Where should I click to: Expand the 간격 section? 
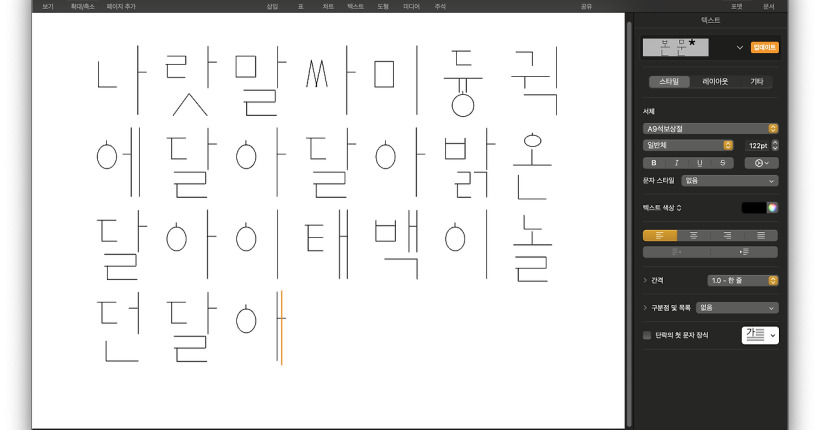click(645, 281)
